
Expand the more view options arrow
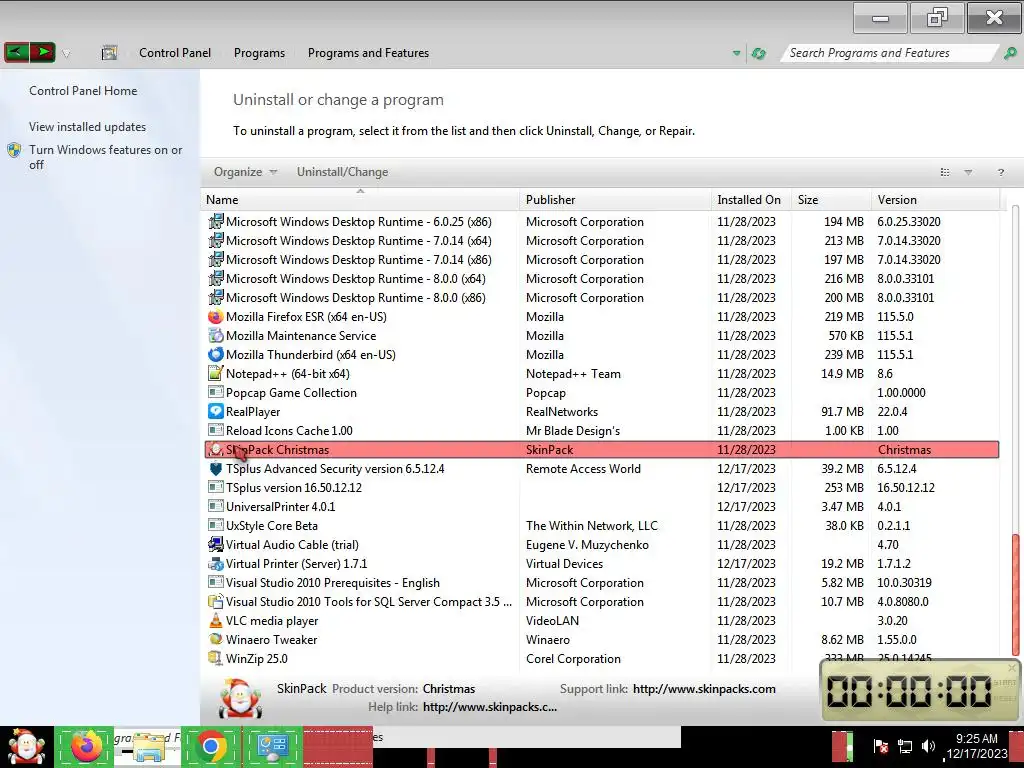click(968, 172)
